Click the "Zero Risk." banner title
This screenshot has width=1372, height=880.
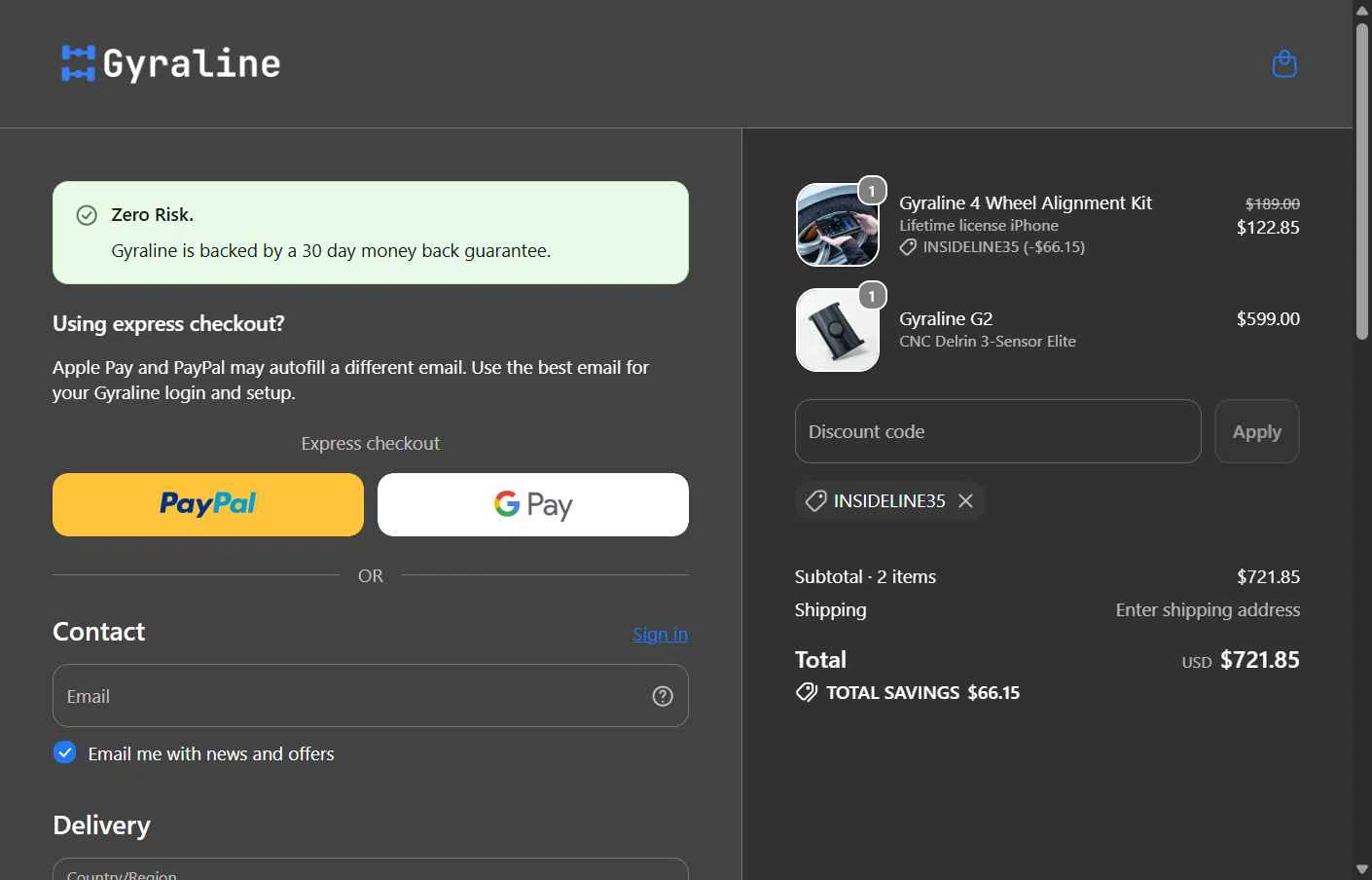[x=152, y=215]
